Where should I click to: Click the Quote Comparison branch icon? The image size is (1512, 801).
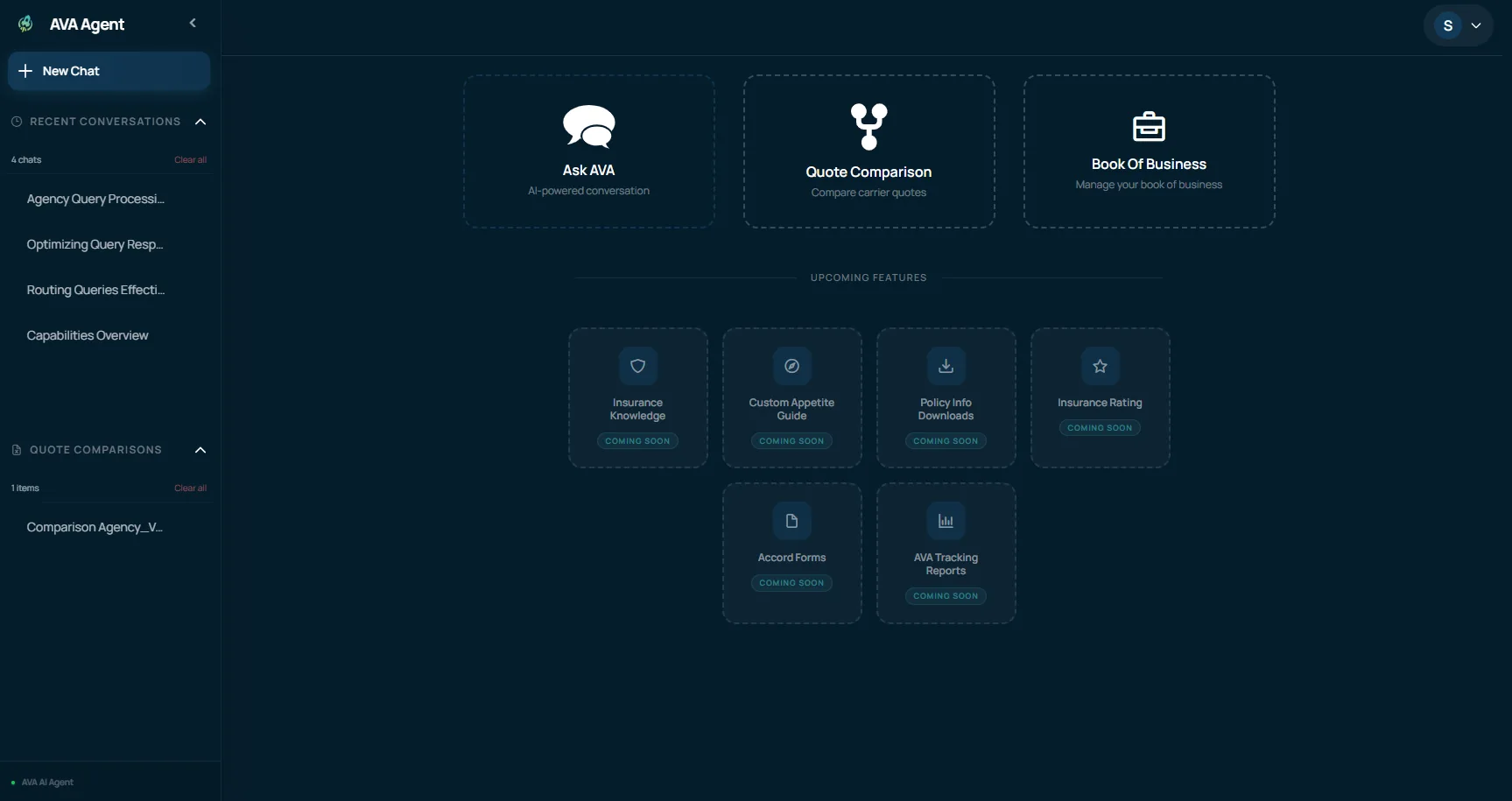click(x=869, y=127)
